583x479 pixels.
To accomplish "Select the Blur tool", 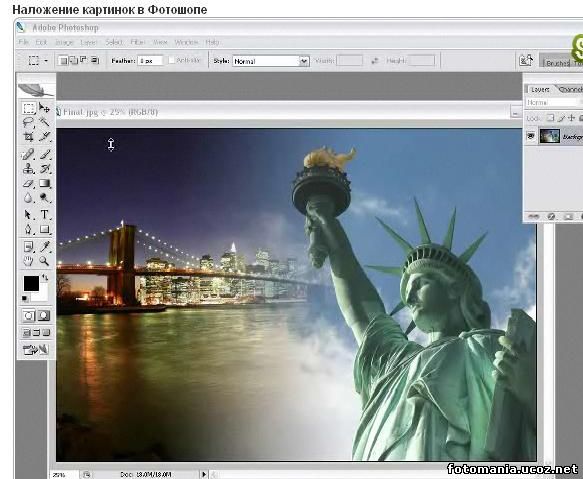I will (x=29, y=198).
